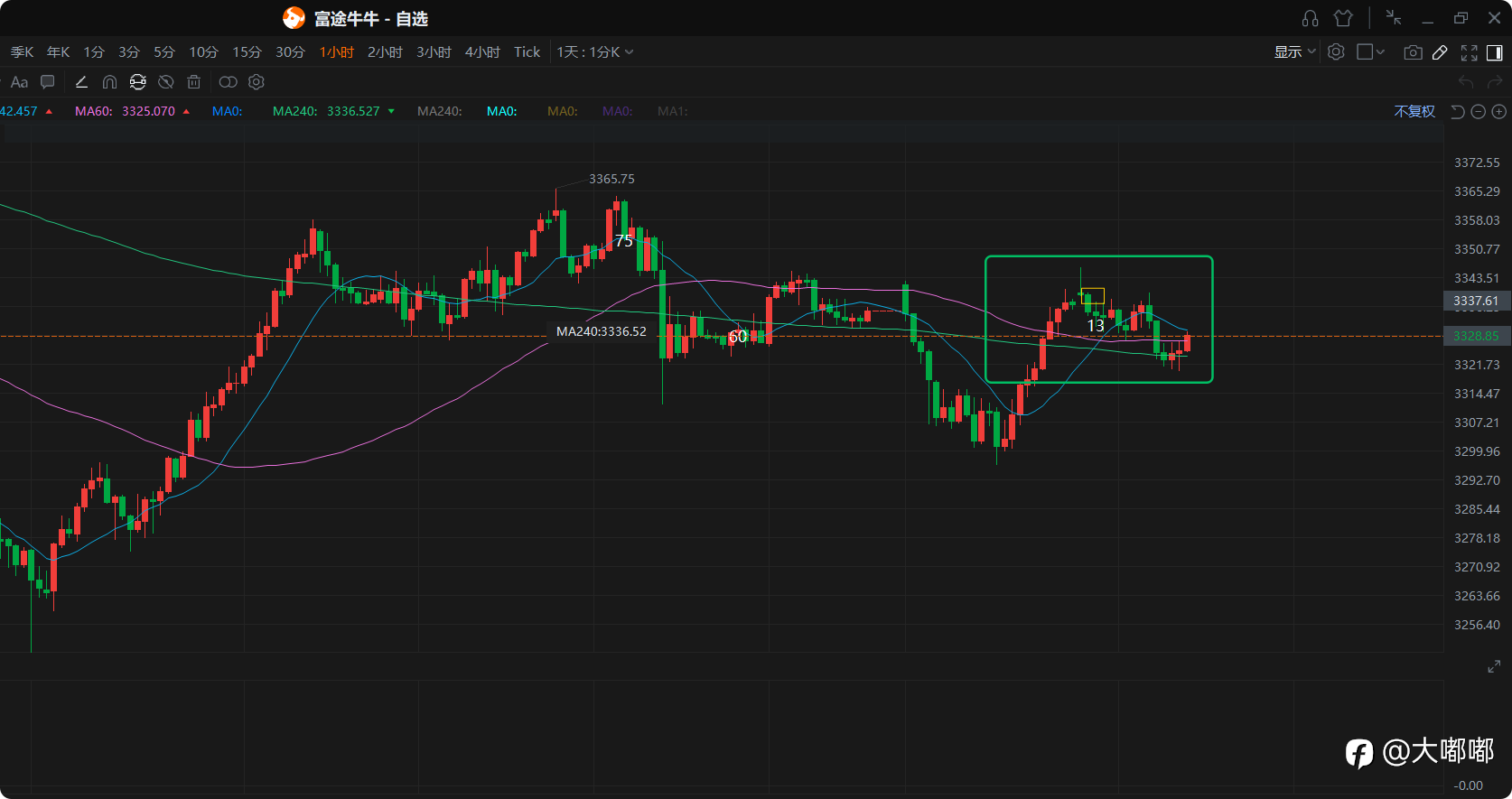
Task: Activate the magnet snap tool
Action: [x=109, y=82]
